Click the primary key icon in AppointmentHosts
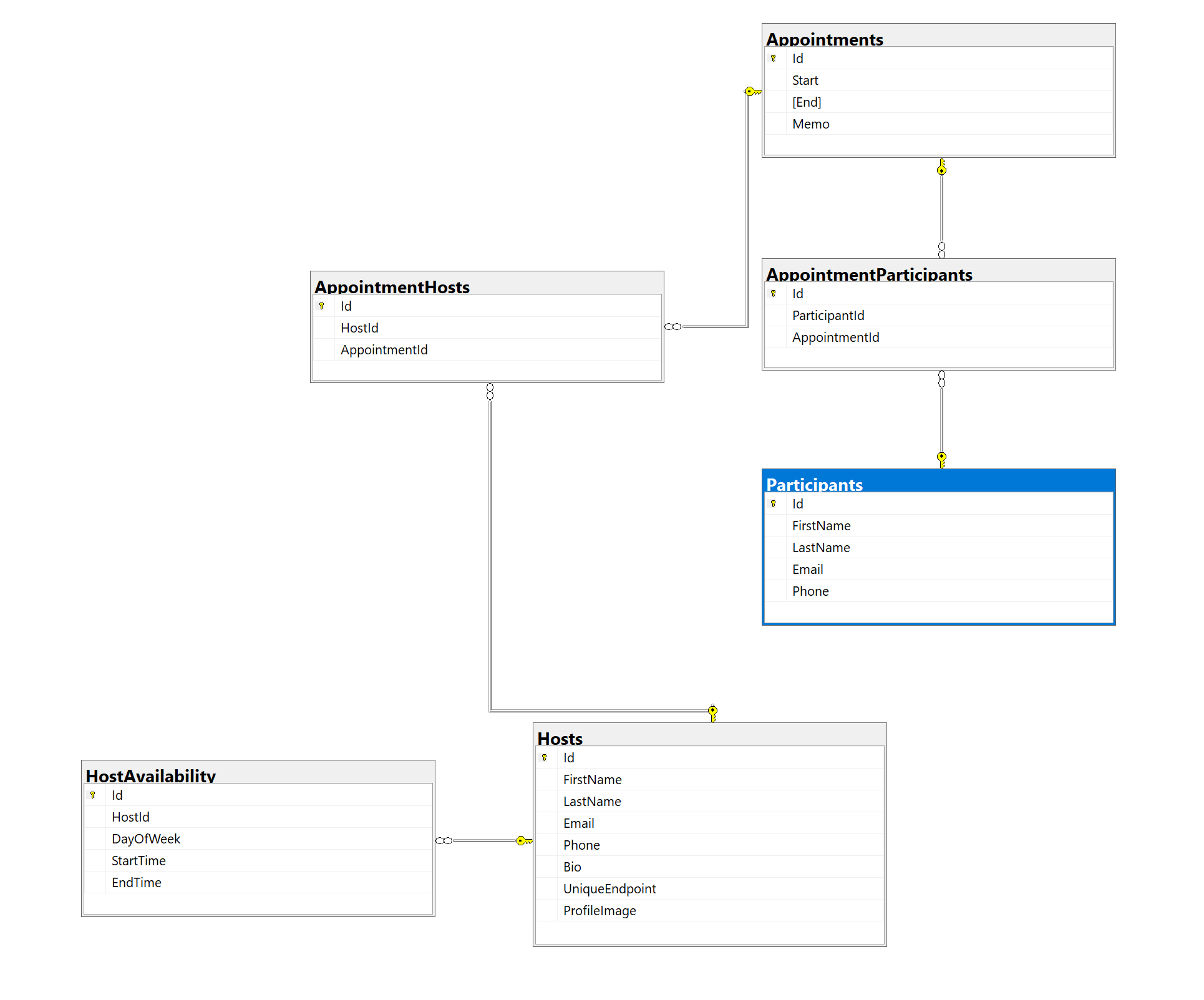 click(x=323, y=306)
